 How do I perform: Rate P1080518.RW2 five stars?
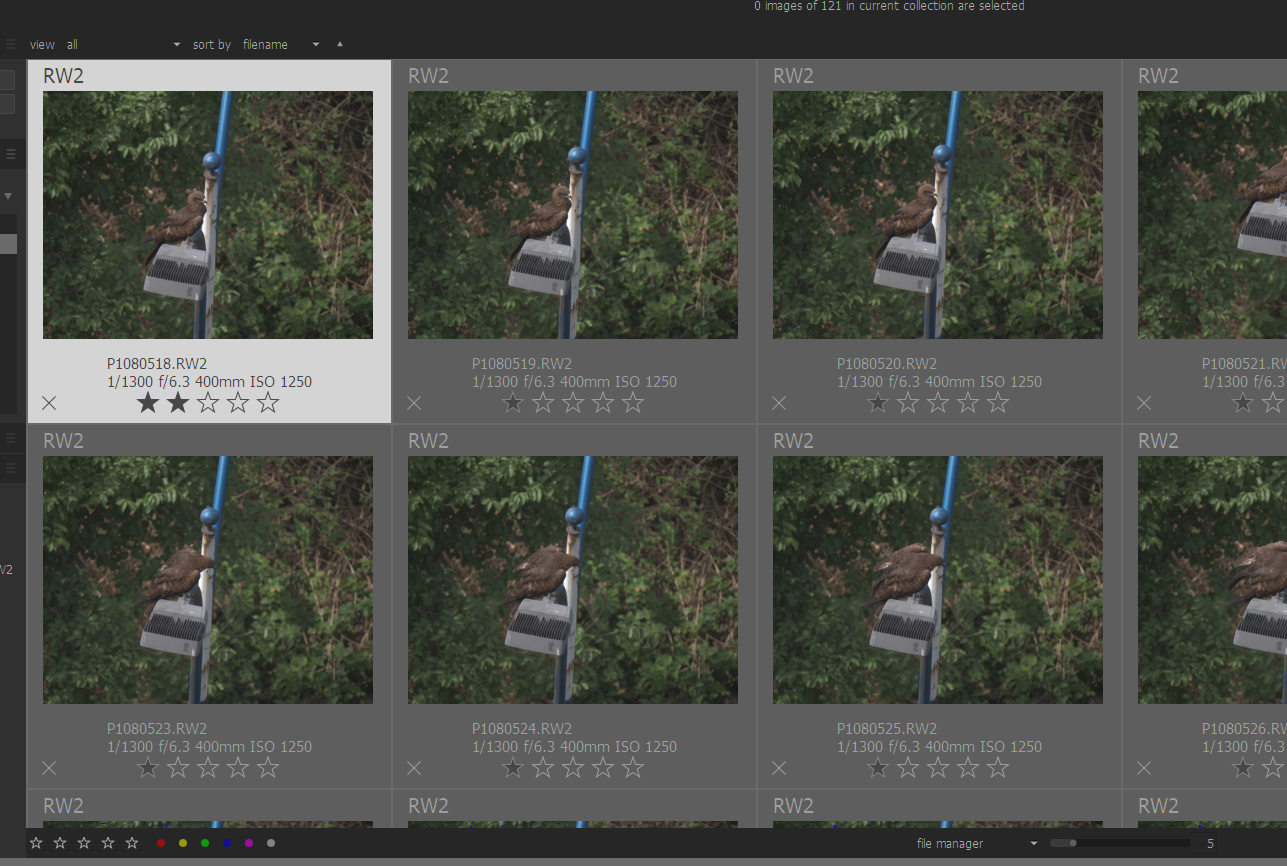[x=268, y=403]
